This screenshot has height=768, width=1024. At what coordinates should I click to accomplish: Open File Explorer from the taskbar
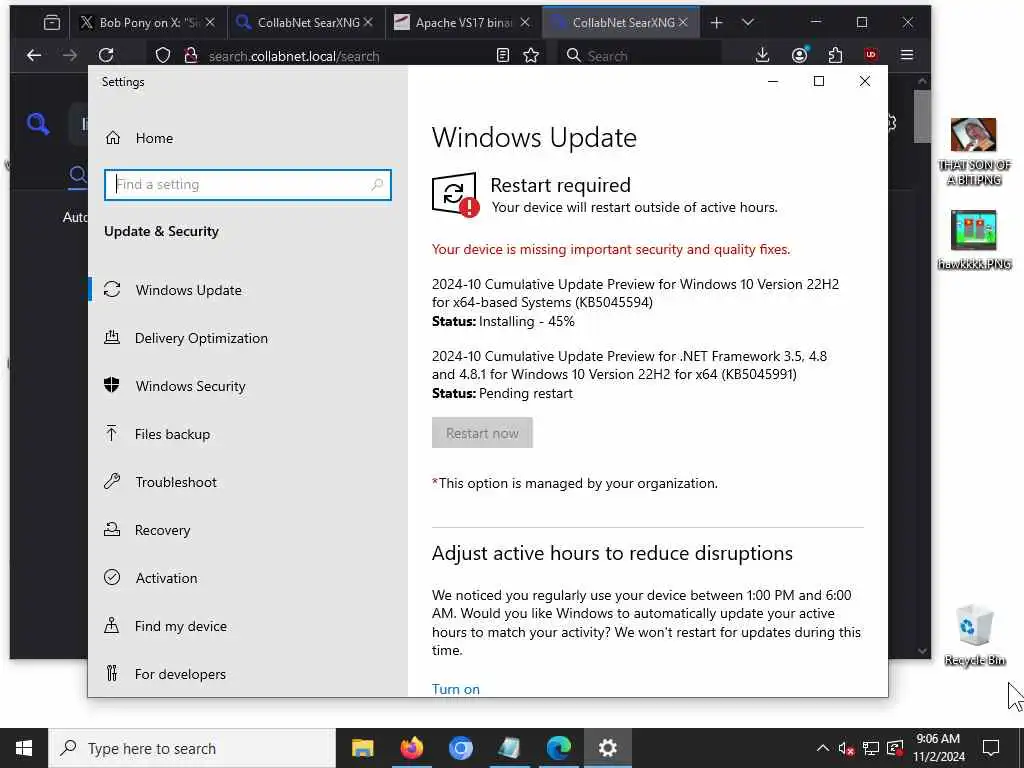click(362, 748)
